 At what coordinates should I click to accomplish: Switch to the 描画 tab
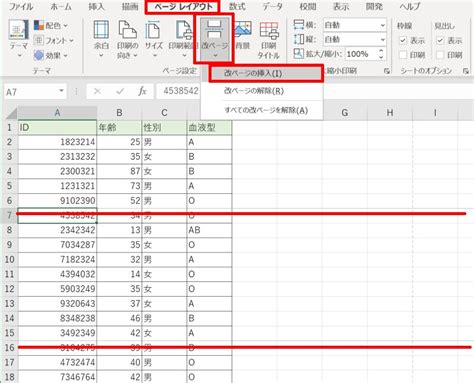(x=130, y=6)
